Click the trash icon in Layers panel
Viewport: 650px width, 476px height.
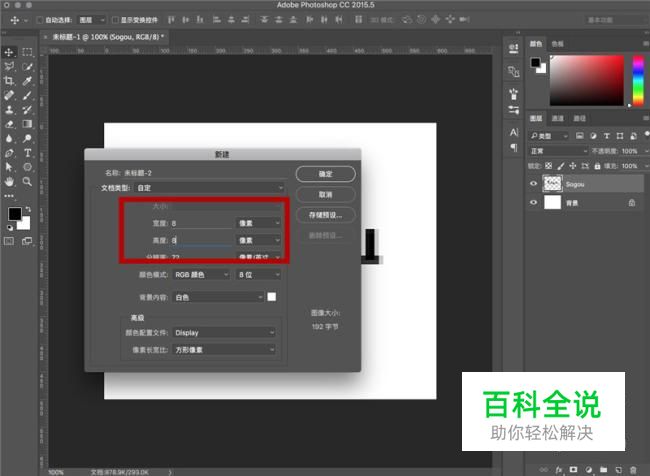click(x=633, y=470)
